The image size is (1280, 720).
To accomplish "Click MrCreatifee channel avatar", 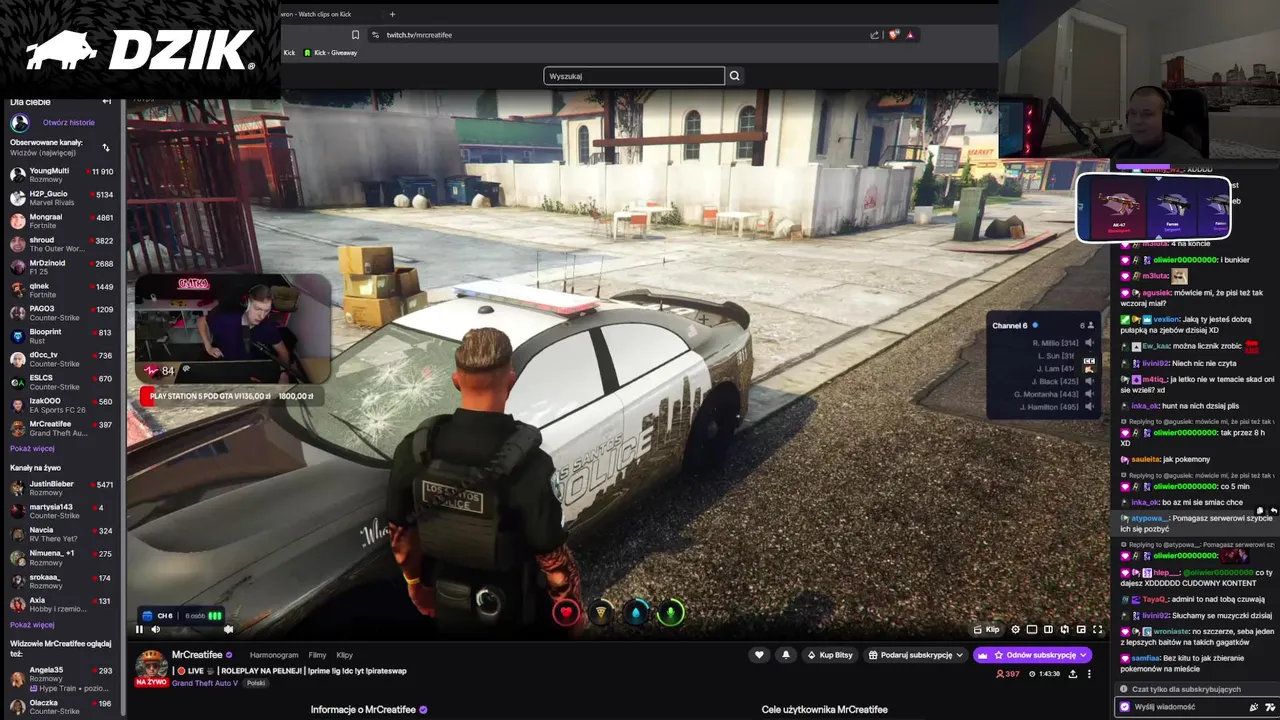I will click(x=151, y=664).
